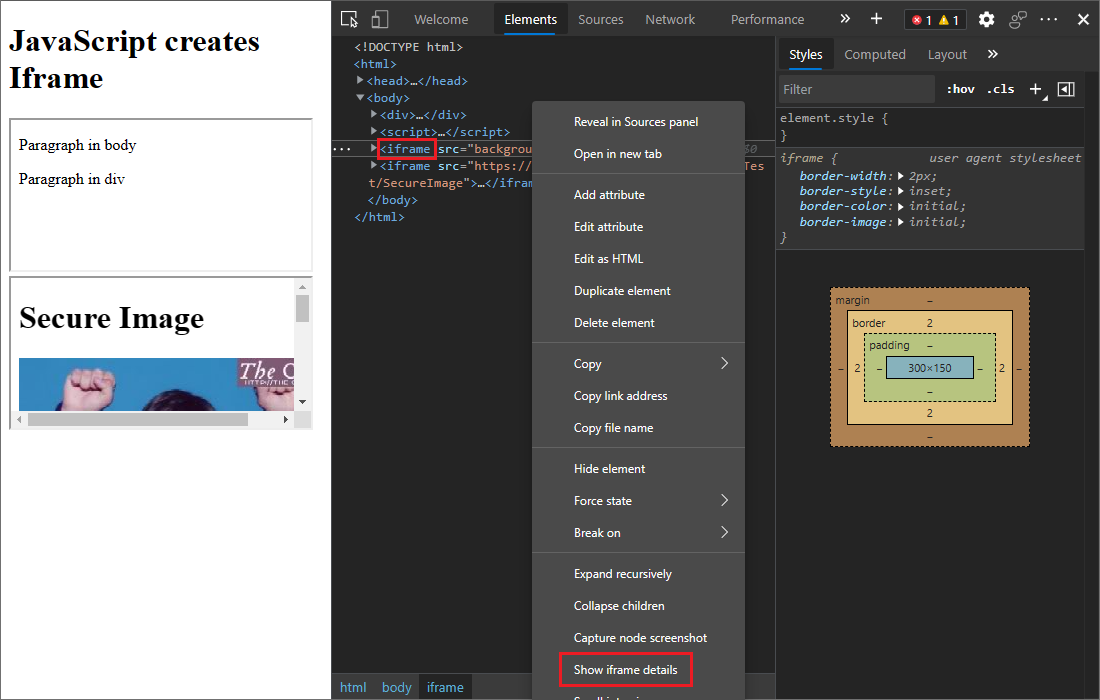Select Hide element
The image size is (1100, 700).
[638, 469]
